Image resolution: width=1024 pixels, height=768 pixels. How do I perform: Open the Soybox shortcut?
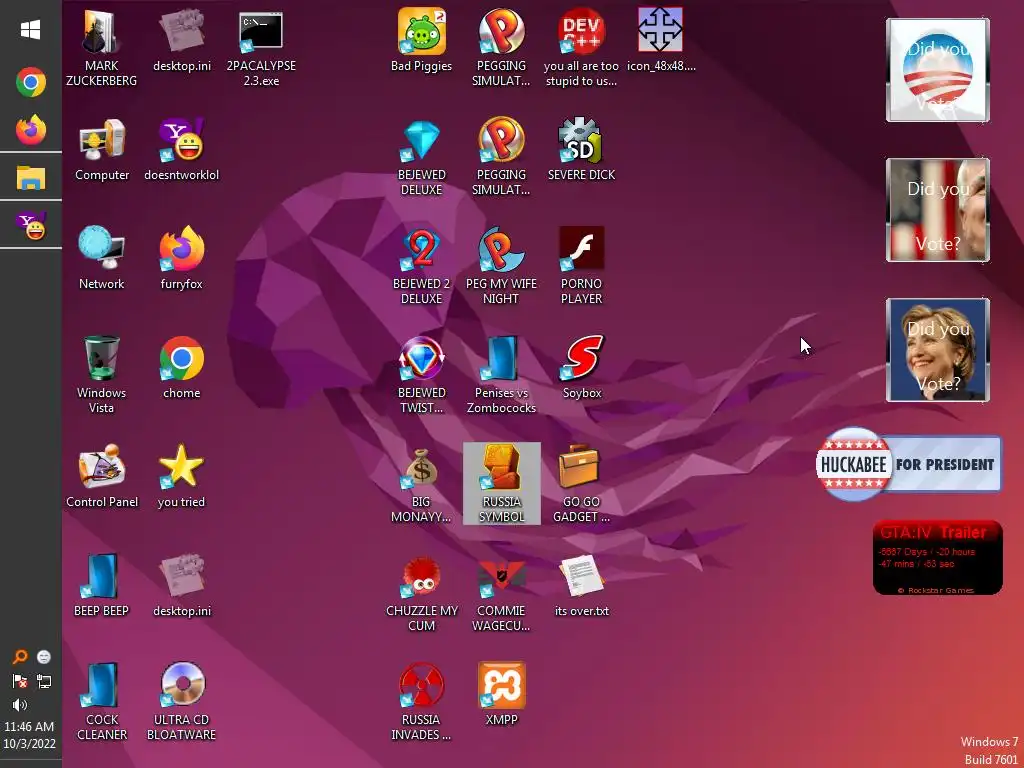pos(581,368)
